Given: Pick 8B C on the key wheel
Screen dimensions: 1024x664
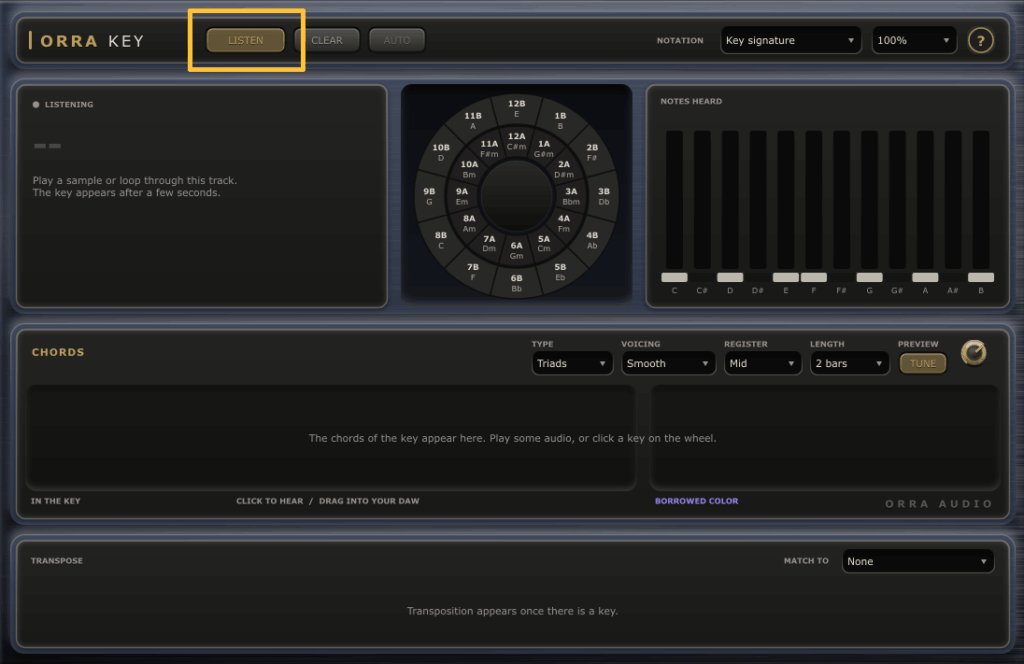Looking at the screenshot, I should tap(441, 240).
